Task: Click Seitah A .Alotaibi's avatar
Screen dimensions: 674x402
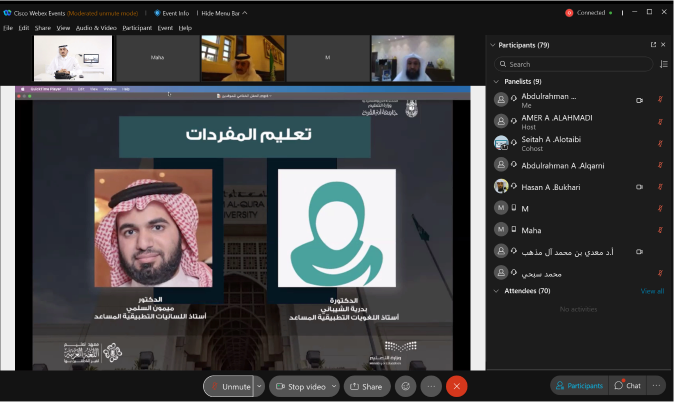Action: point(501,143)
